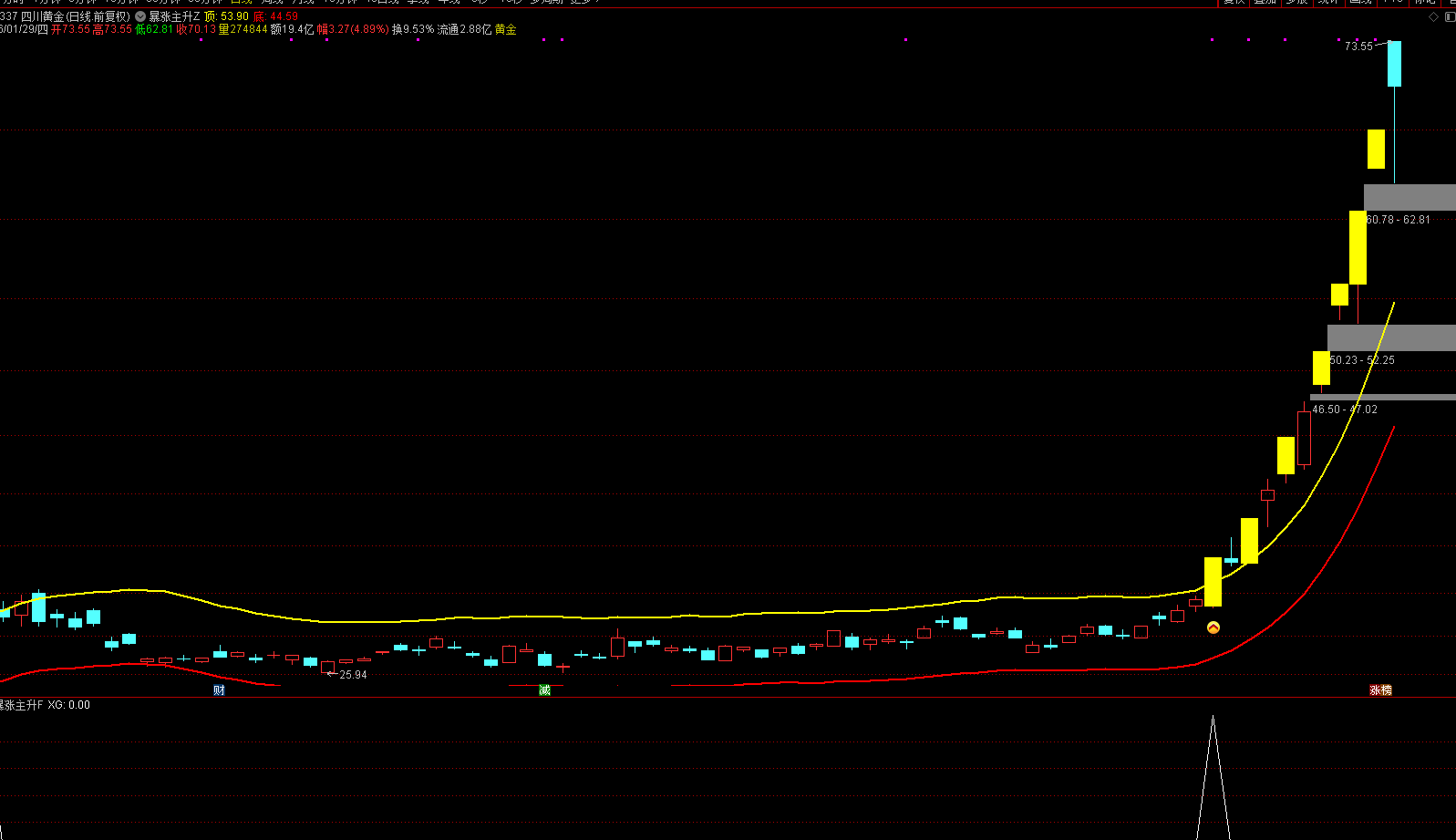Click the 流通2.88亿 float shares value

pyautogui.click(x=465, y=29)
